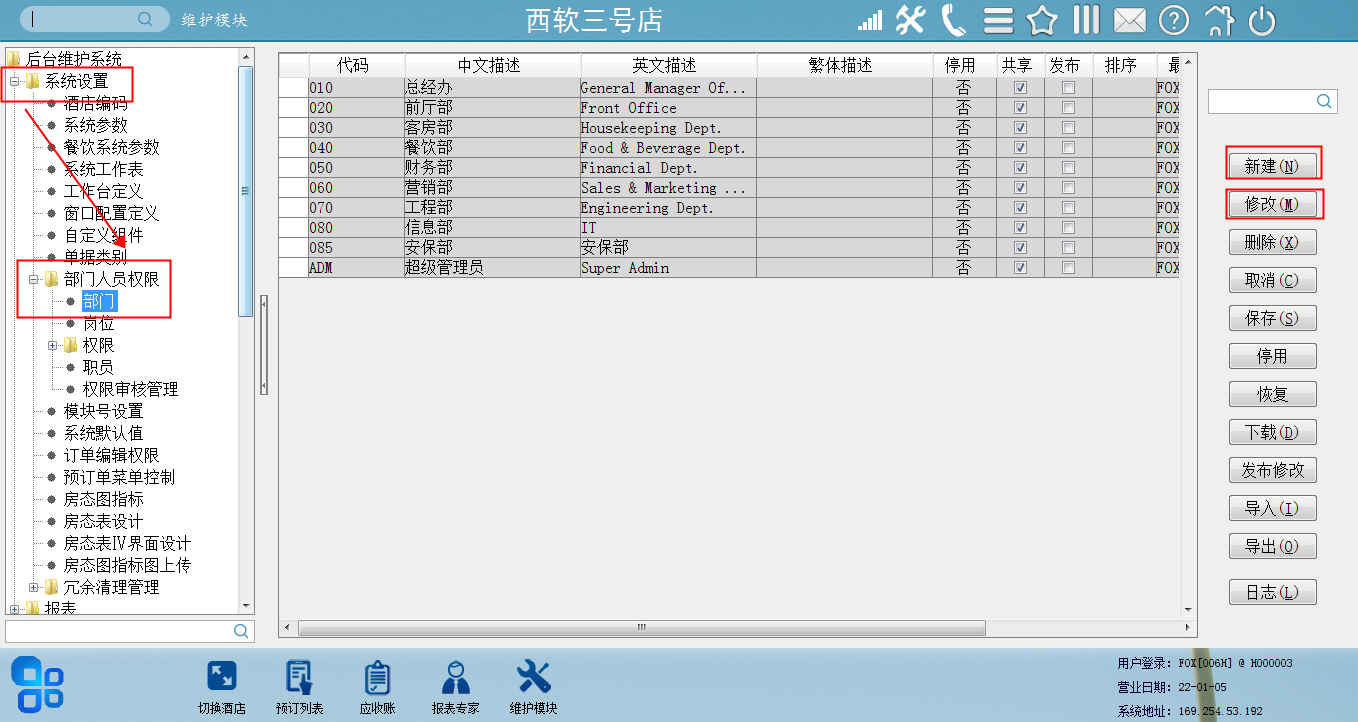1358x722 pixels.
Task: Click the blue squares logo at bottom left
Action: [x=38, y=684]
